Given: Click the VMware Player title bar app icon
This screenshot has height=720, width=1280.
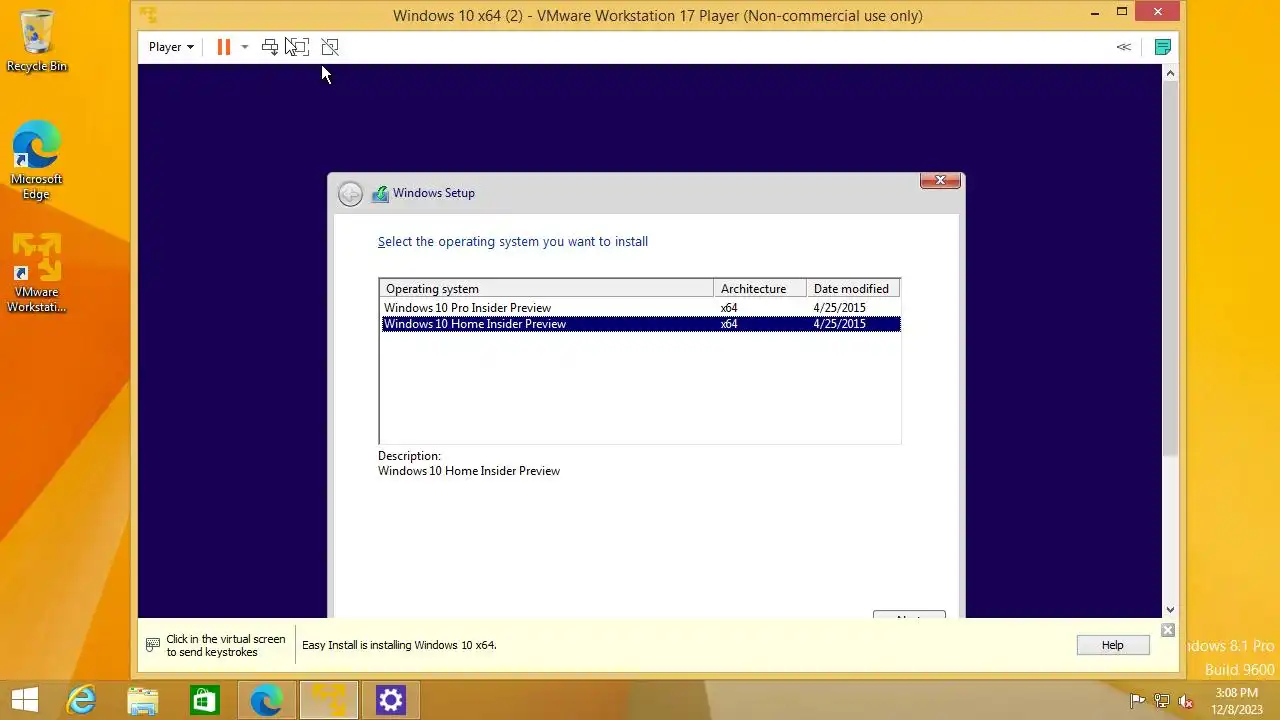Looking at the screenshot, I should 148,15.
